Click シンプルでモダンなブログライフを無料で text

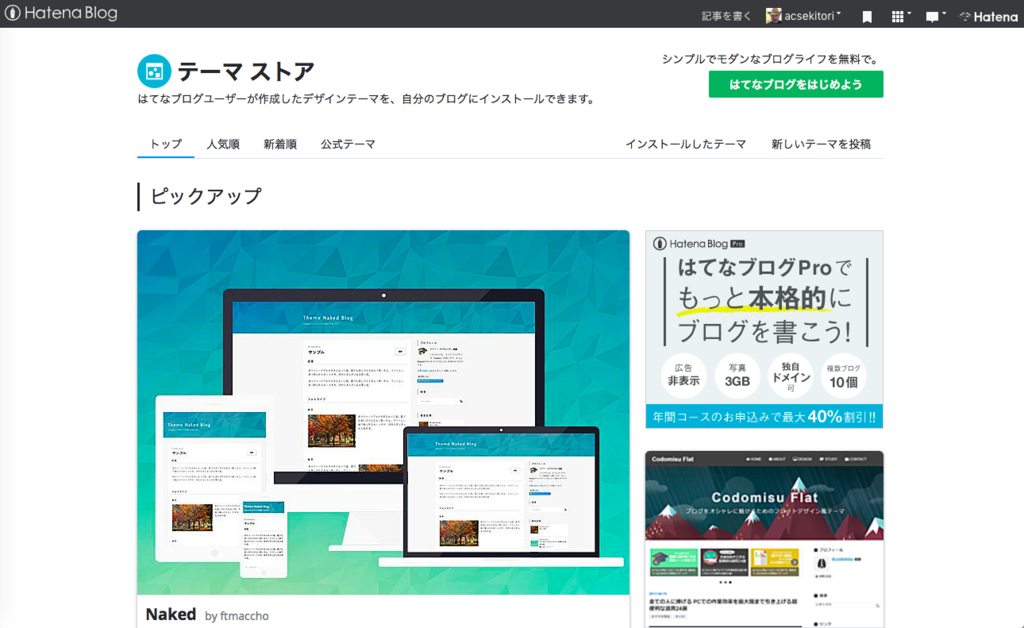[x=770, y=59]
